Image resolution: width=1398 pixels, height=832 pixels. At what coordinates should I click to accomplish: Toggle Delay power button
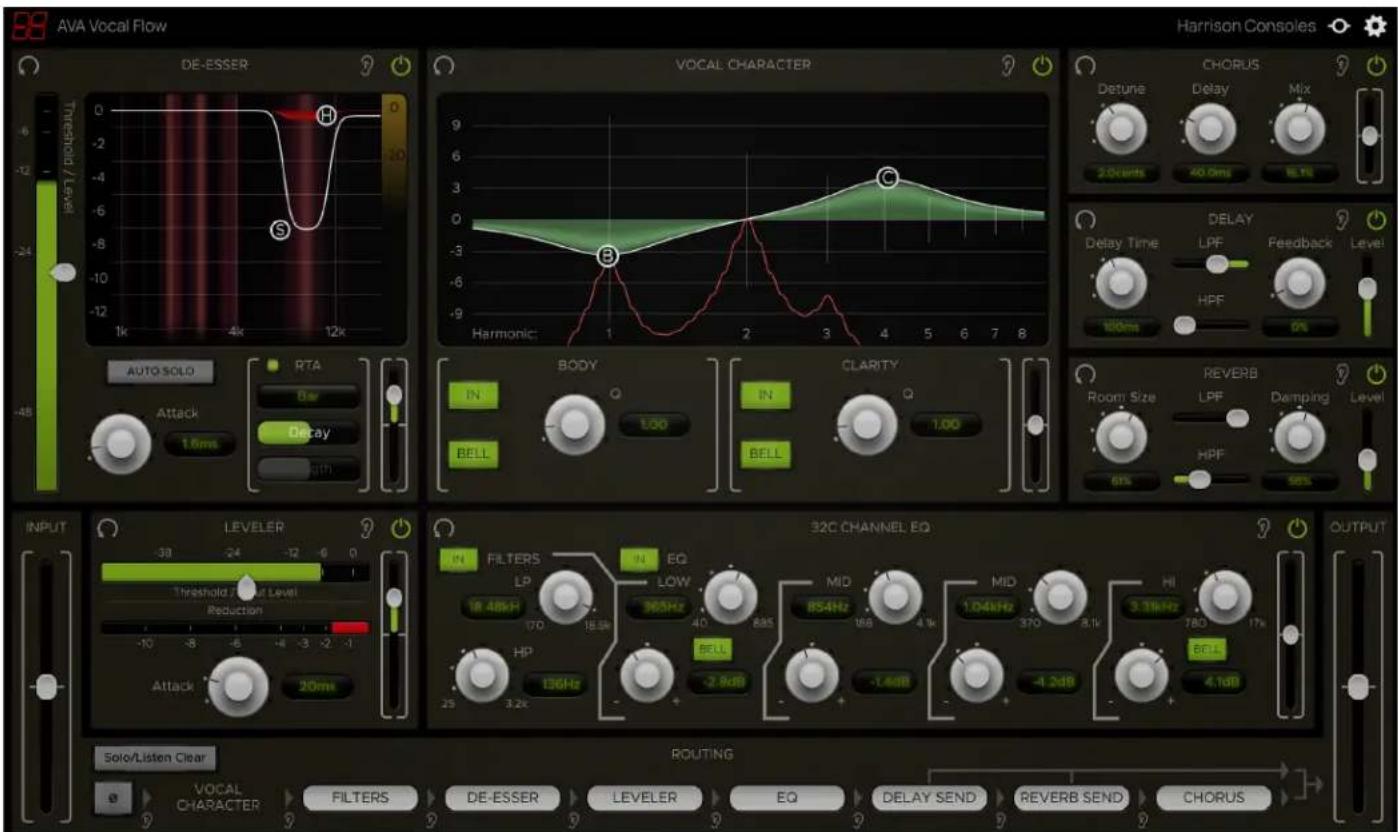(x=1377, y=218)
